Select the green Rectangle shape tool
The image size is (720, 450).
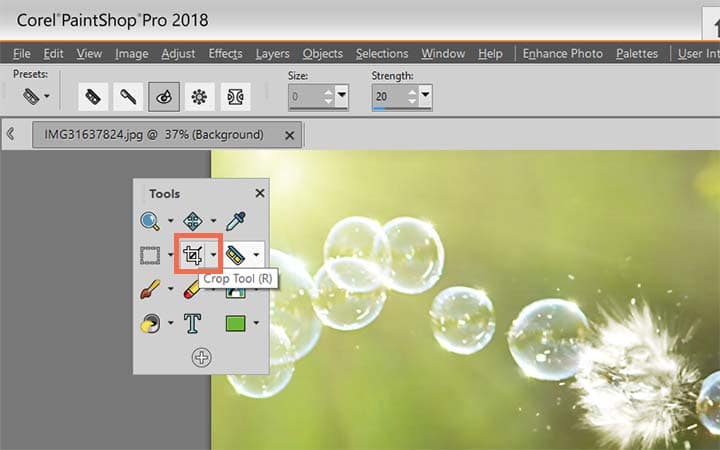coord(236,323)
